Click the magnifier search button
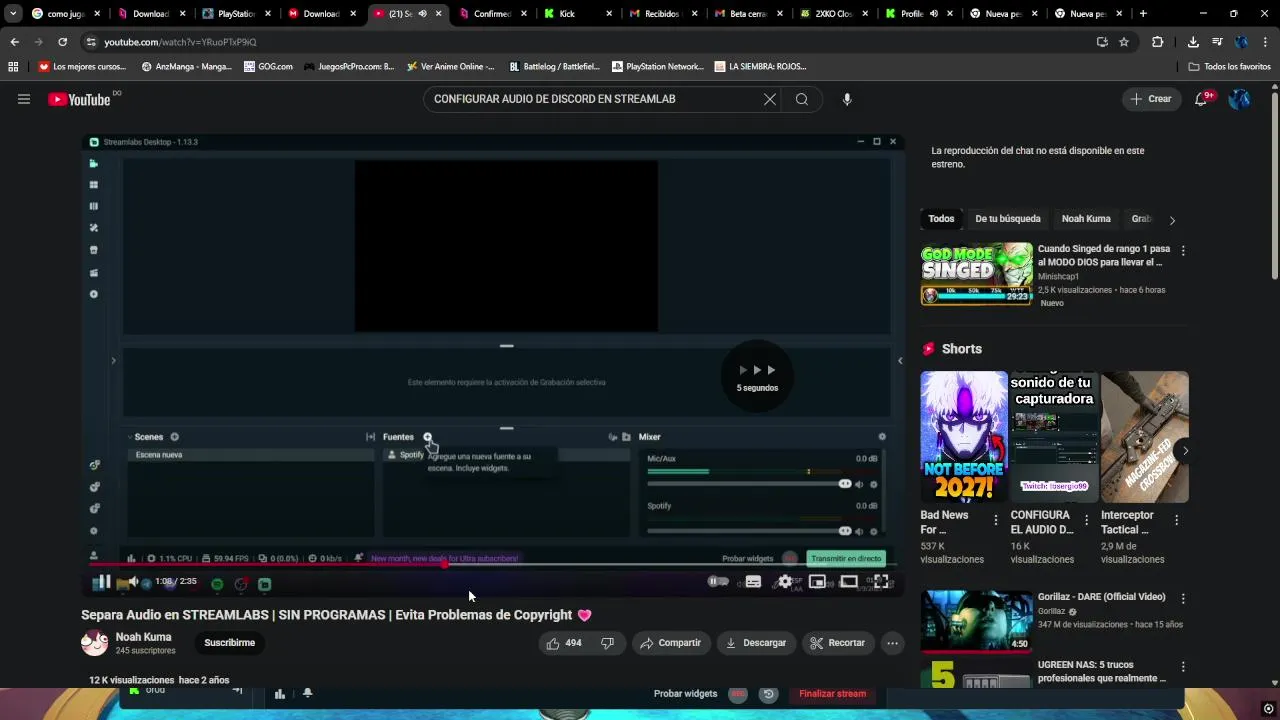1280x720 pixels. point(802,99)
